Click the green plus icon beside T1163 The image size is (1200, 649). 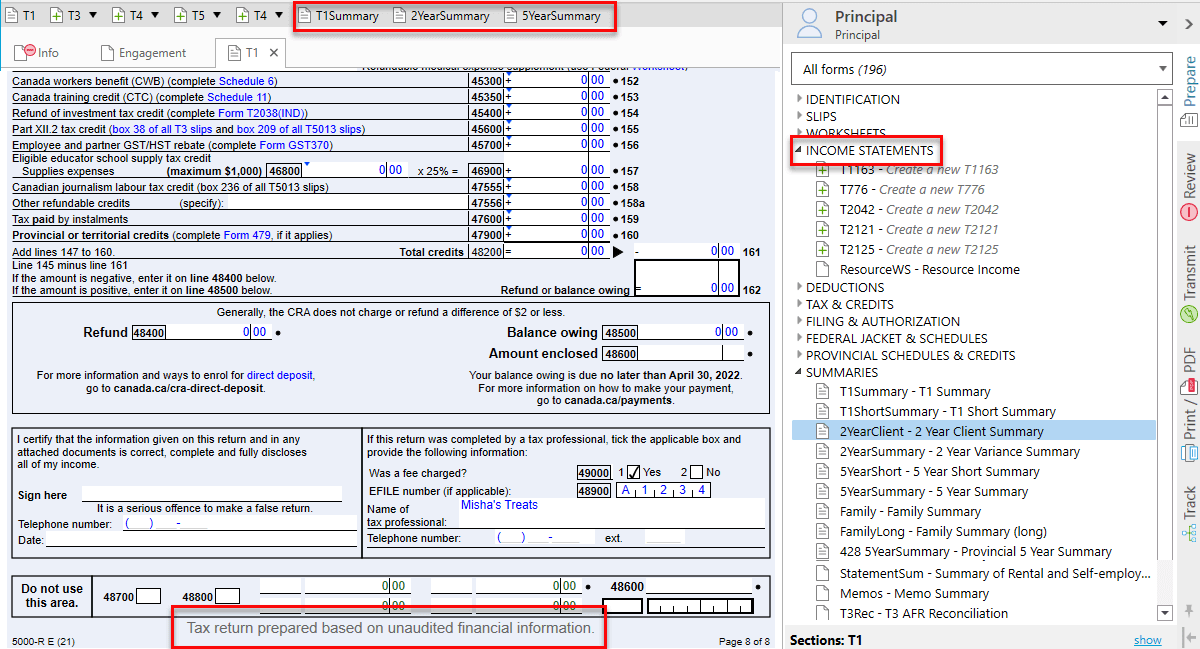822,170
